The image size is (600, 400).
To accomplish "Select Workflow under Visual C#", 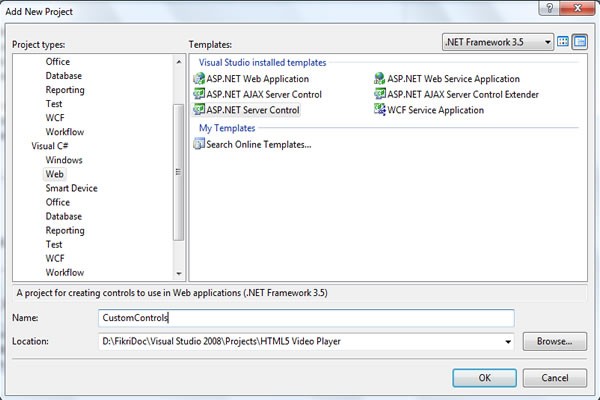I will pos(65,273).
